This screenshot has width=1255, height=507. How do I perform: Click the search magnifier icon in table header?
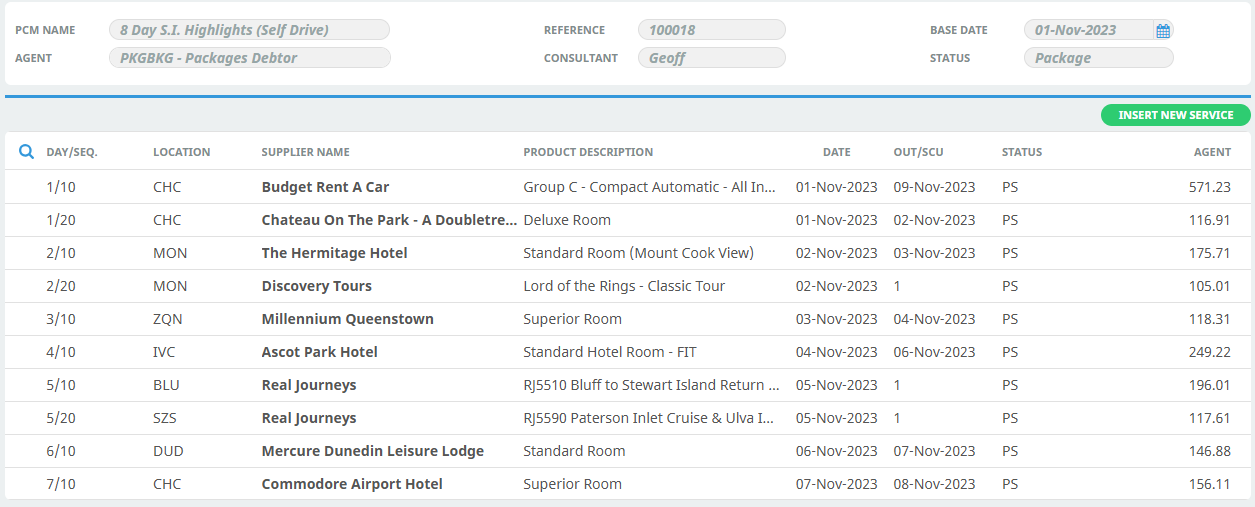pos(27,152)
